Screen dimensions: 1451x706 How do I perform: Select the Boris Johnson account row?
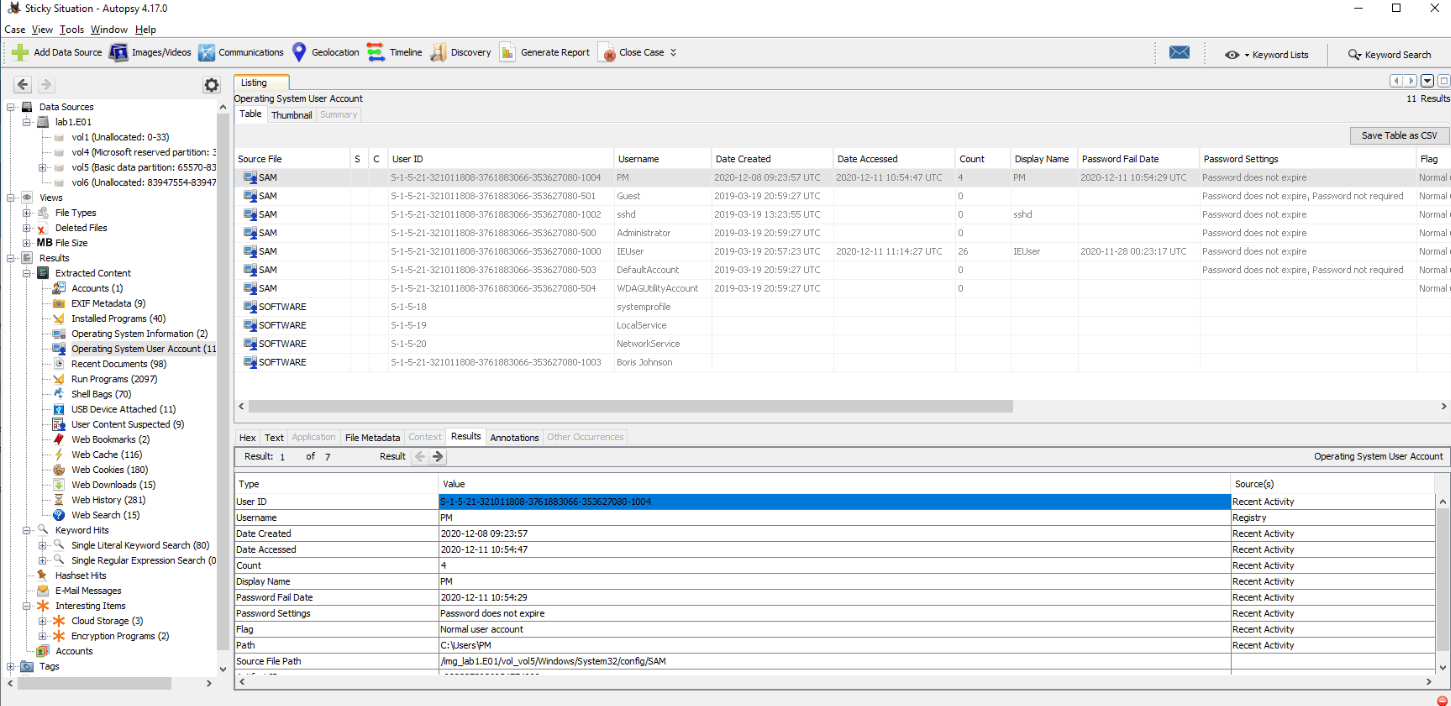coord(840,362)
